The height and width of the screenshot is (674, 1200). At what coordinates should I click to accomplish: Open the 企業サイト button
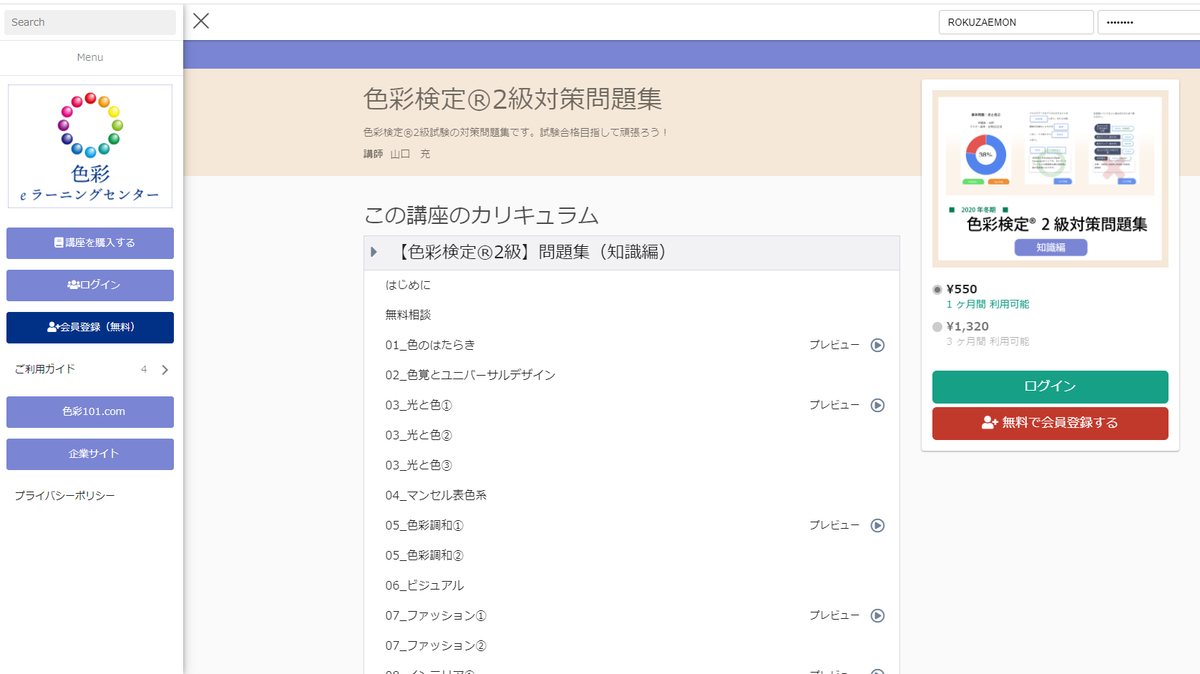[x=90, y=454]
